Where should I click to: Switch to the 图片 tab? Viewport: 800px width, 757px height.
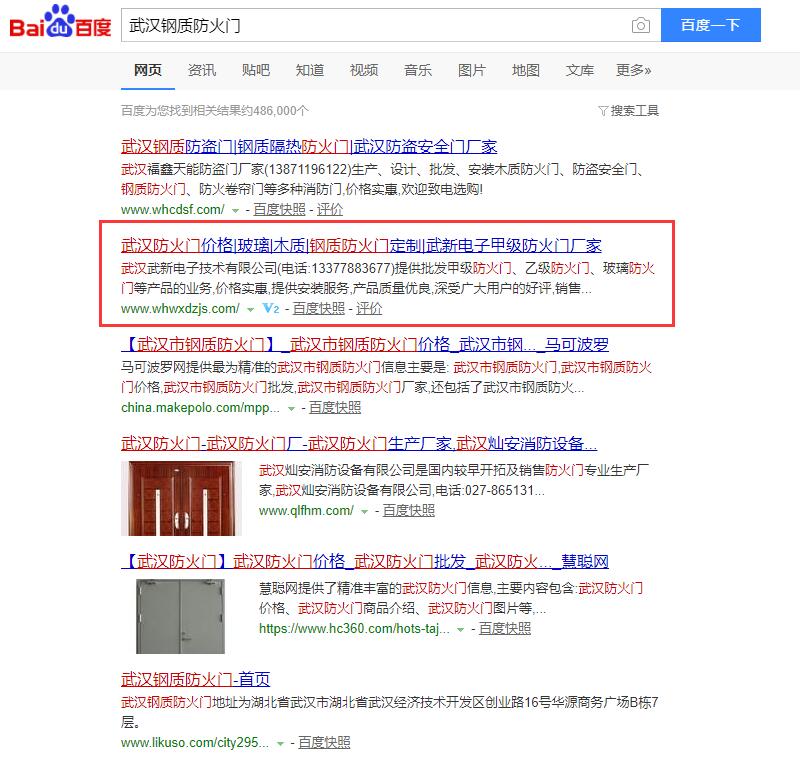click(472, 71)
